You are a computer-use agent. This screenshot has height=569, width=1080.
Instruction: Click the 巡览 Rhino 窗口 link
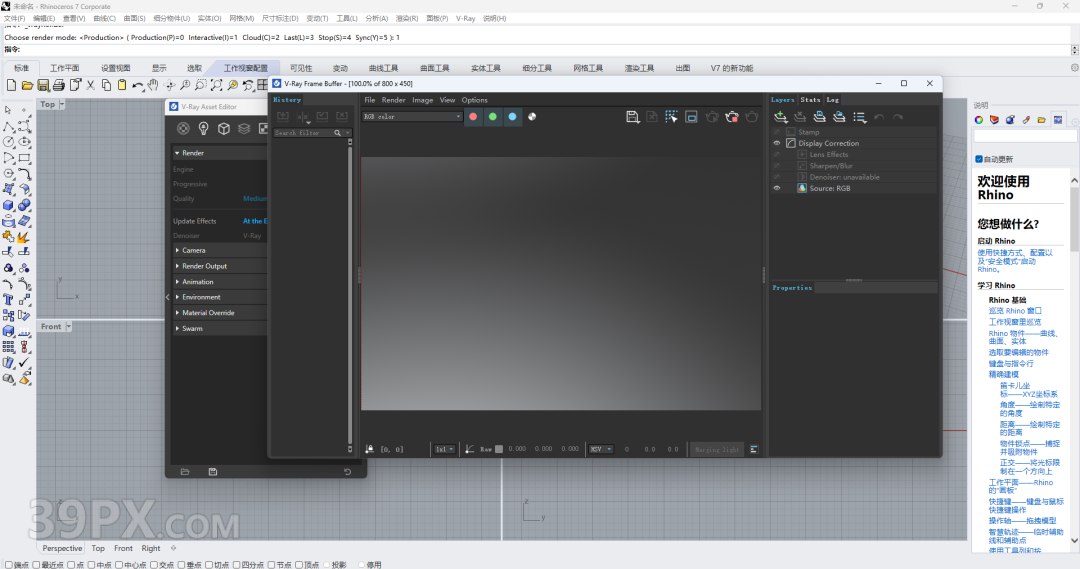tap(1015, 311)
